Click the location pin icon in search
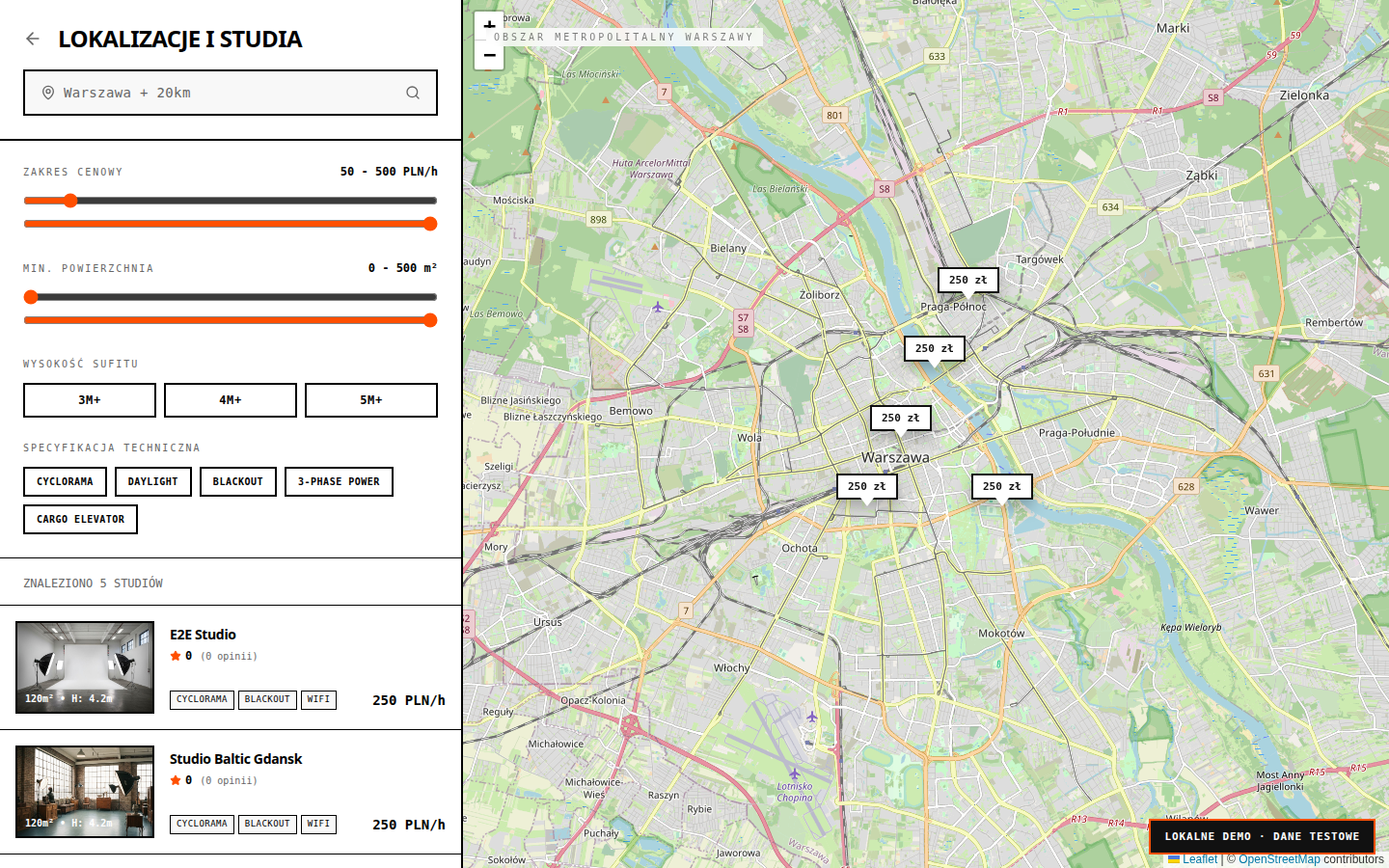 coord(48,93)
